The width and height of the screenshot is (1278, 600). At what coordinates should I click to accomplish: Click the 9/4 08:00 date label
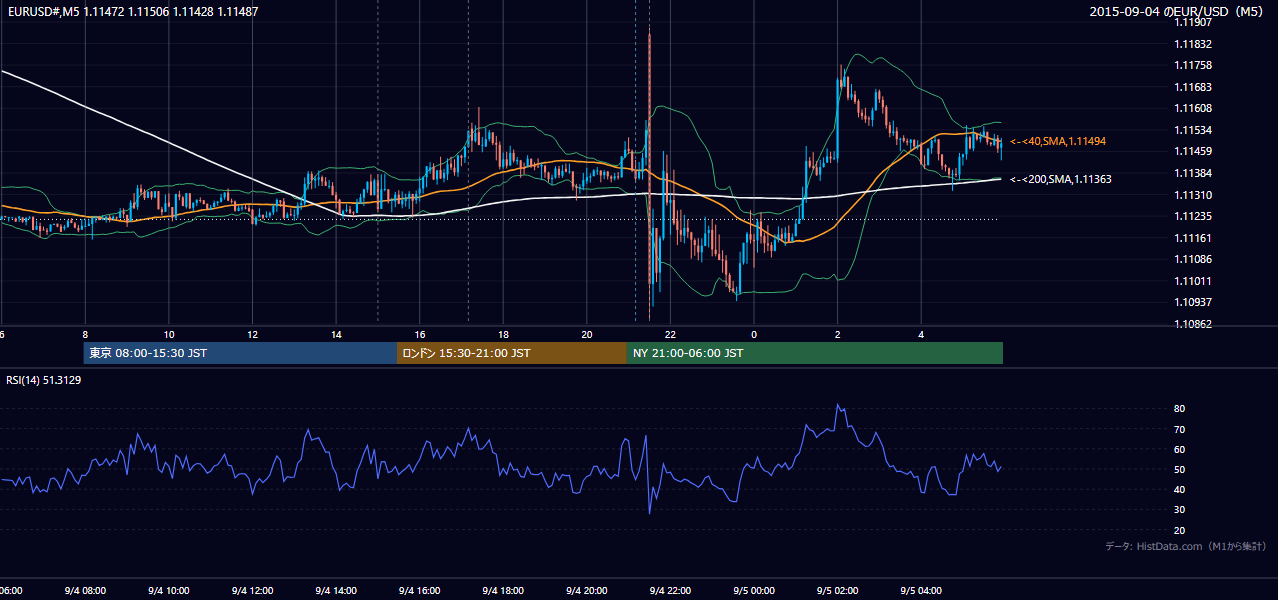[x=85, y=591]
